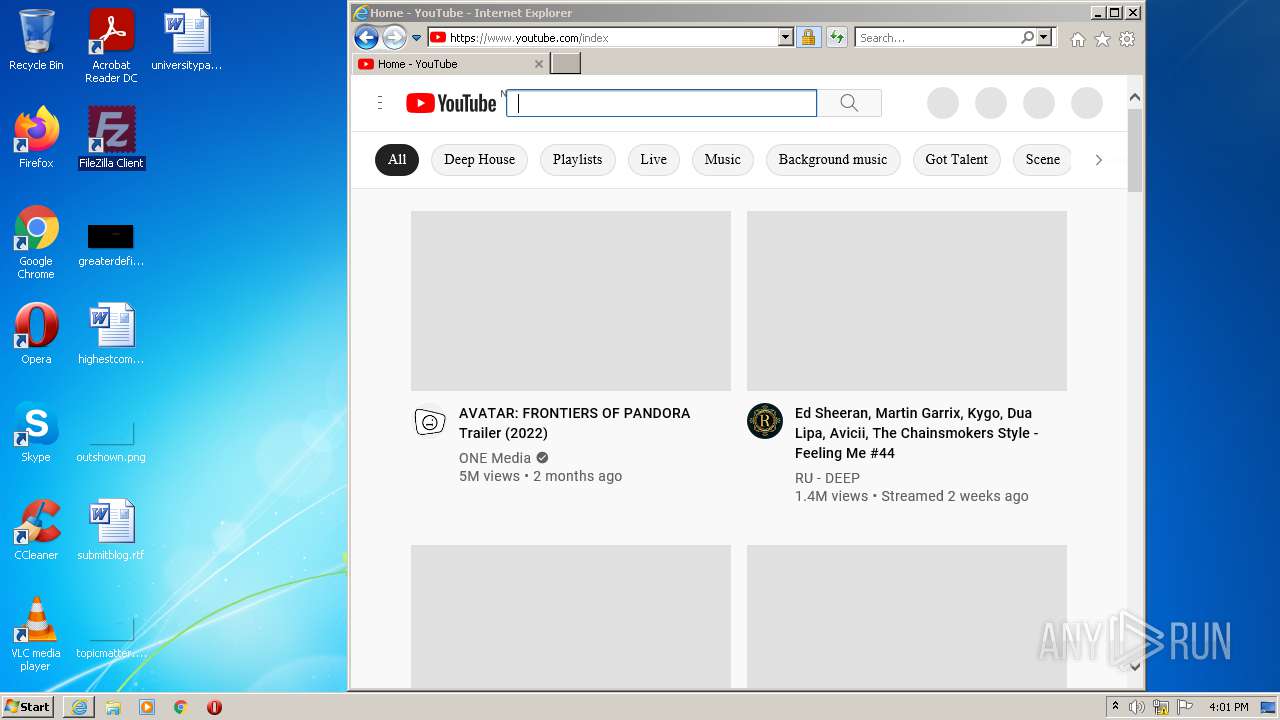Click Opera taskbar icon
The height and width of the screenshot is (720, 1280).
[214, 707]
